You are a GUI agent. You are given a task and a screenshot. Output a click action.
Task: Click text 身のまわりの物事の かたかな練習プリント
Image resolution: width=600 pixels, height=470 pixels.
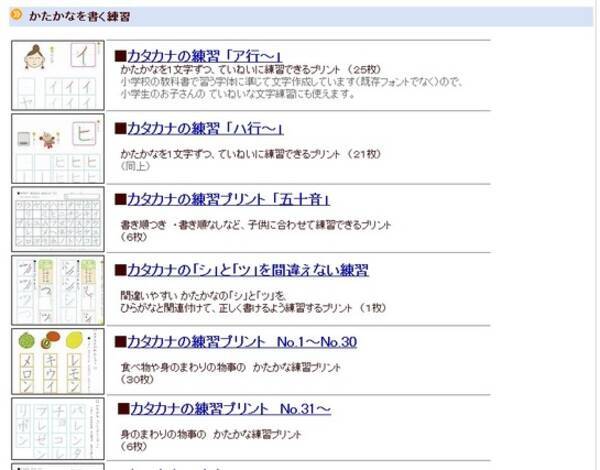coord(211,434)
